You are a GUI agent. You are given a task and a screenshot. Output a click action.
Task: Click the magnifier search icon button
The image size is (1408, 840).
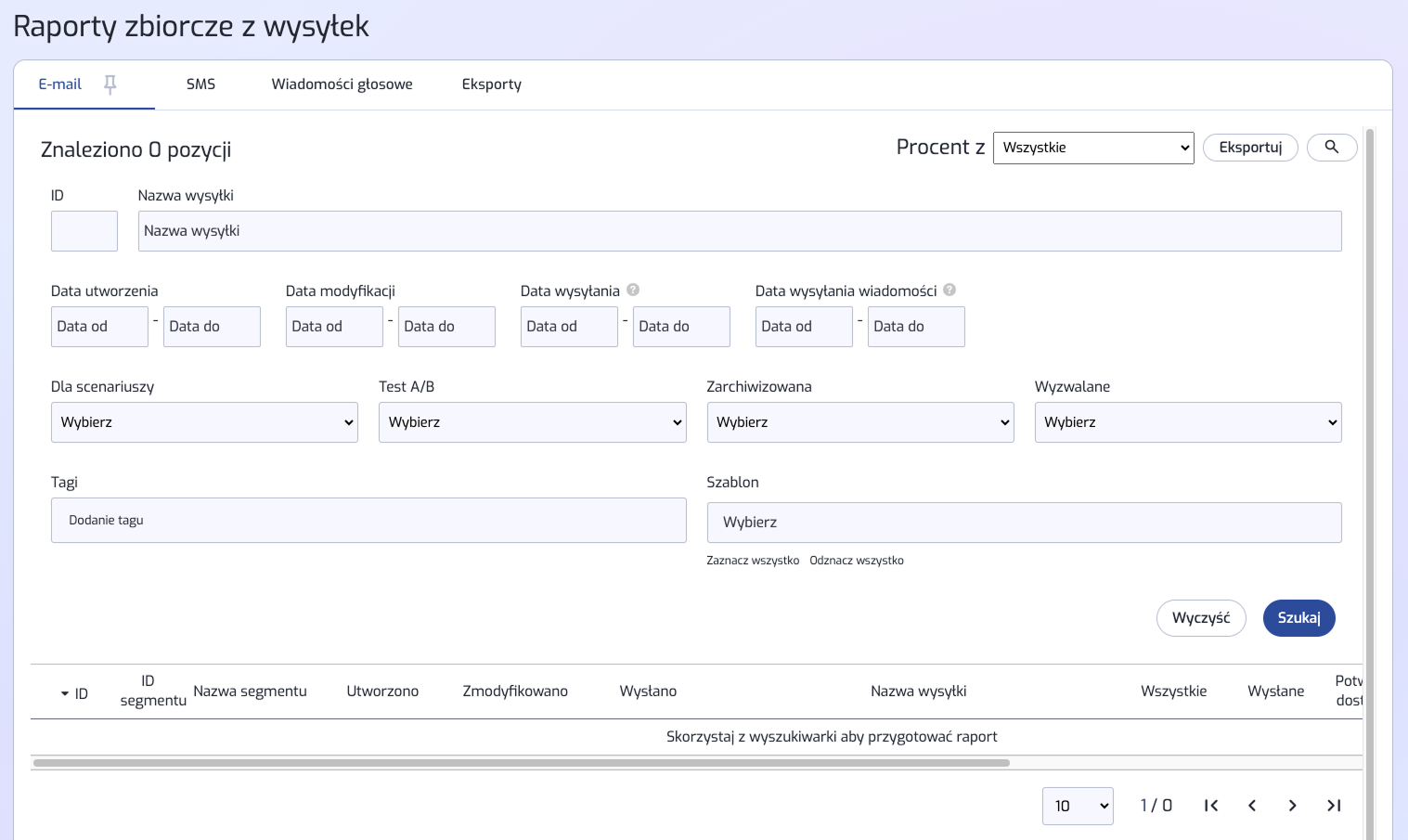click(x=1331, y=148)
